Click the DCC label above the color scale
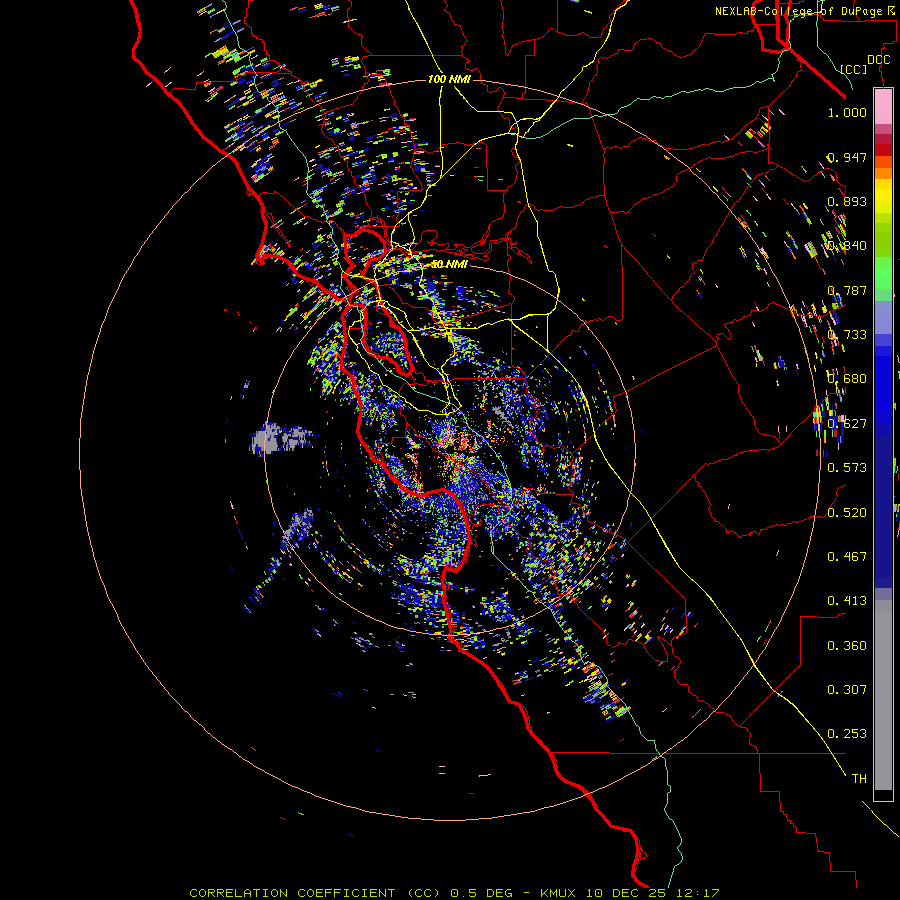 (x=878, y=60)
